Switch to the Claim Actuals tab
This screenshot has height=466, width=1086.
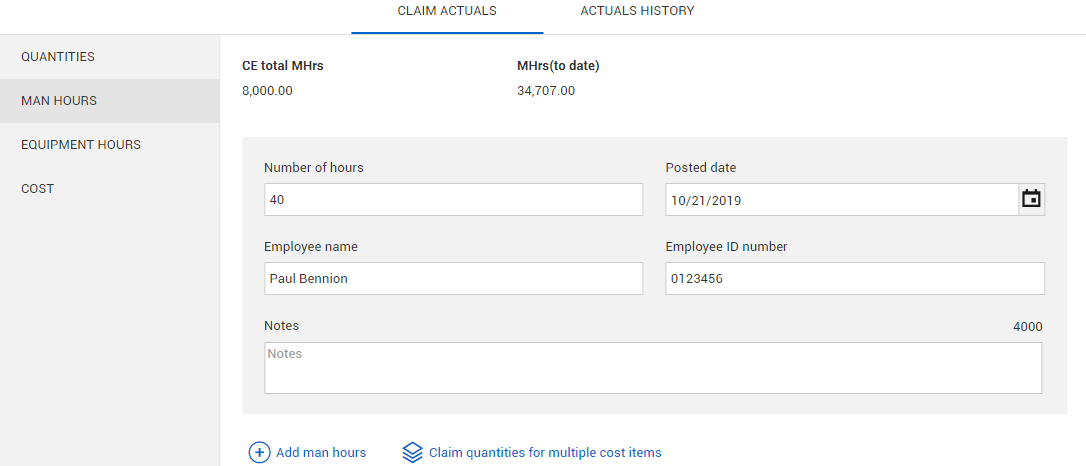(447, 12)
